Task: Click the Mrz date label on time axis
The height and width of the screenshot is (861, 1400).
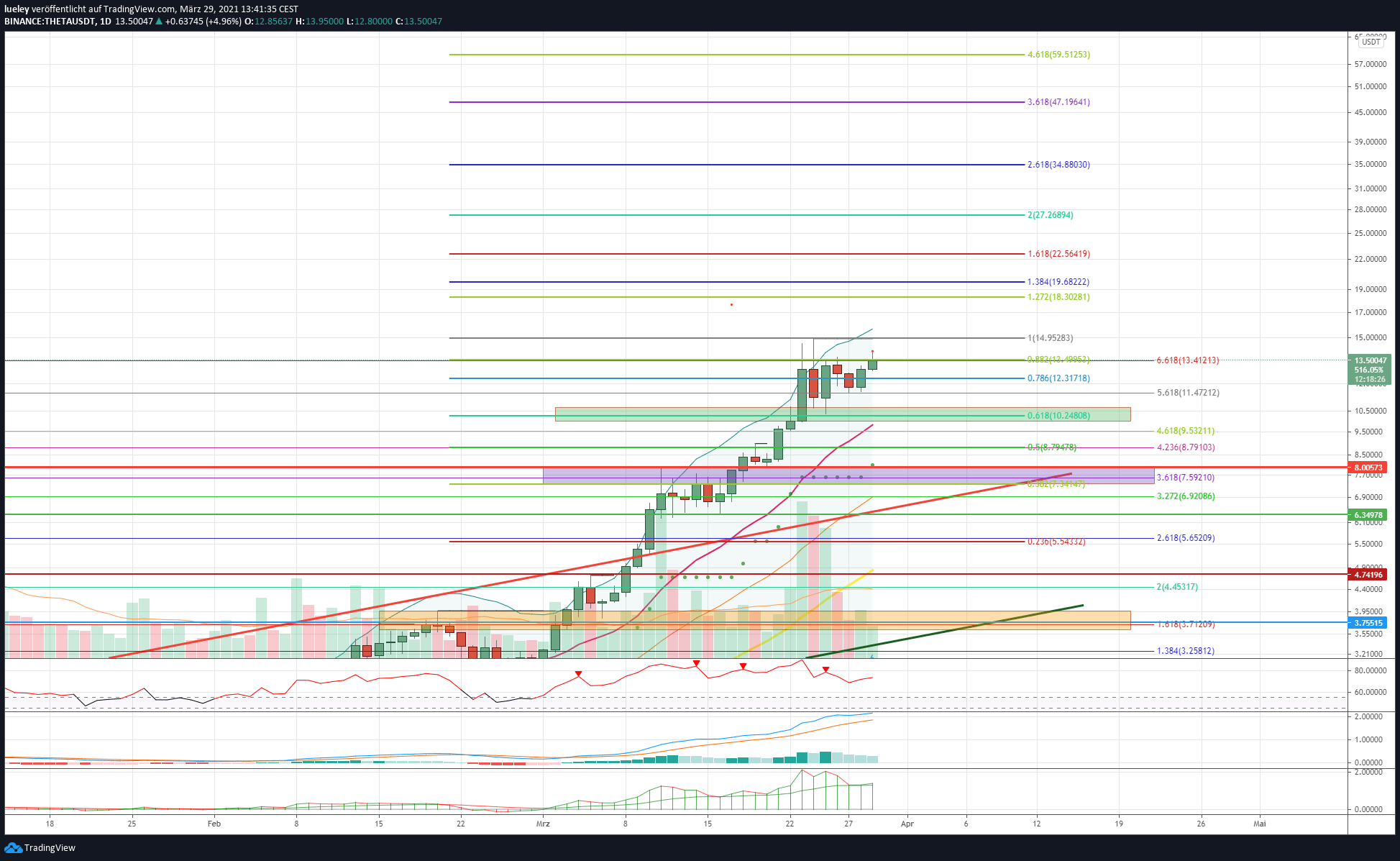Action: click(543, 824)
